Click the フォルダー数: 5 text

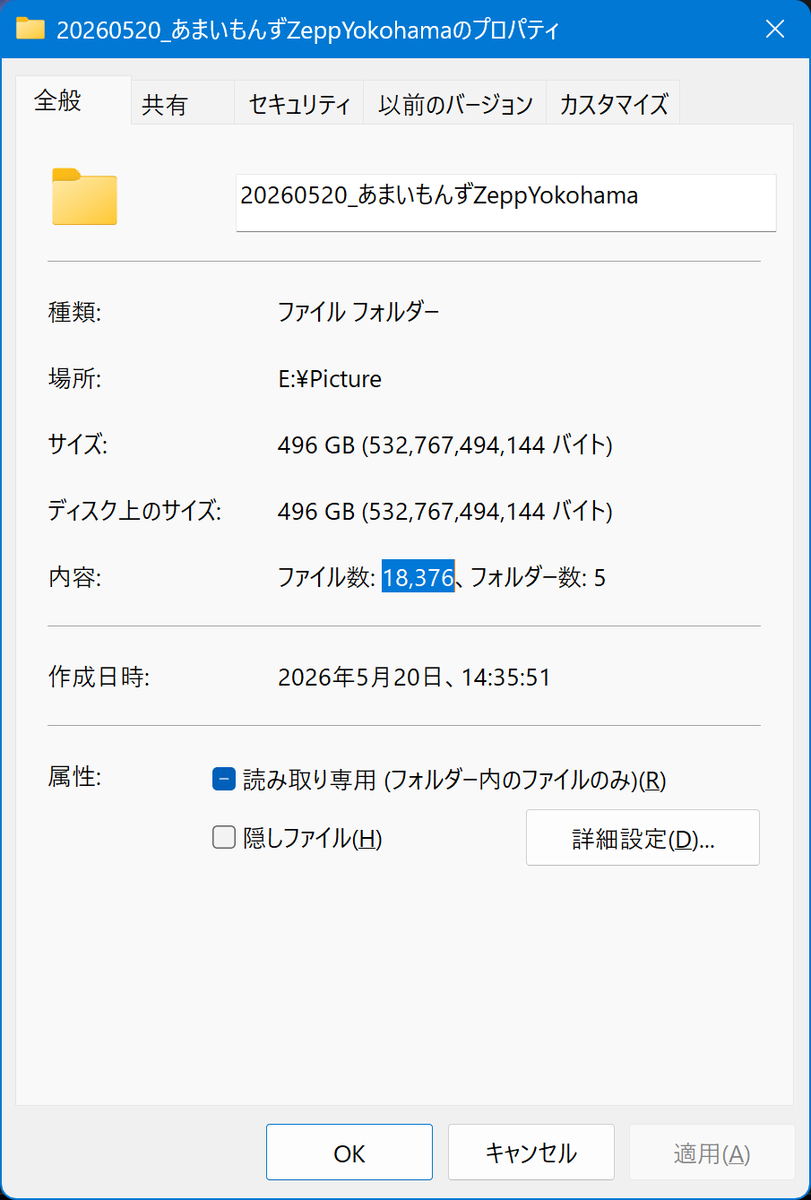537,577
